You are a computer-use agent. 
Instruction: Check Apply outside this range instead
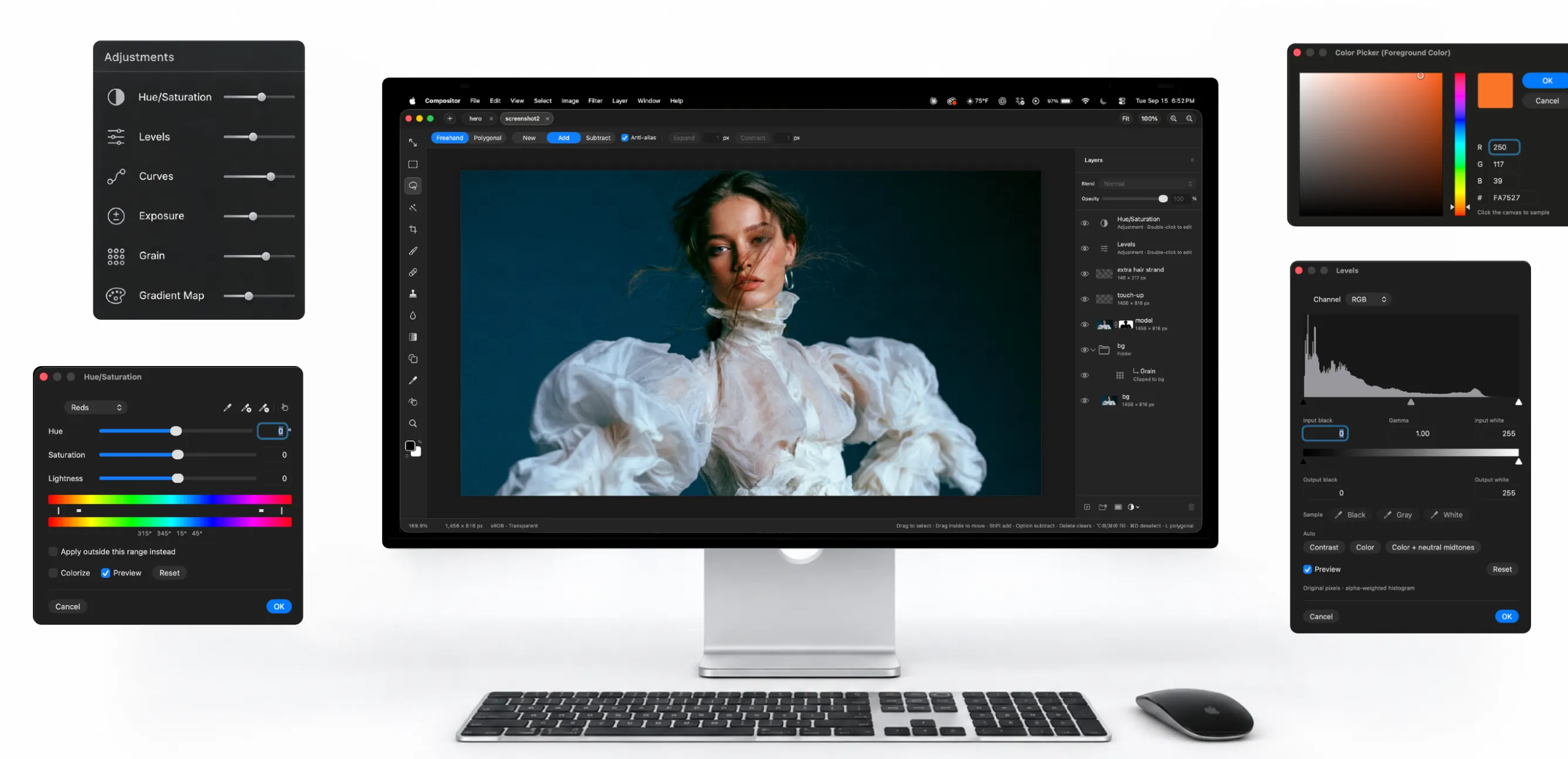[53, 551]
